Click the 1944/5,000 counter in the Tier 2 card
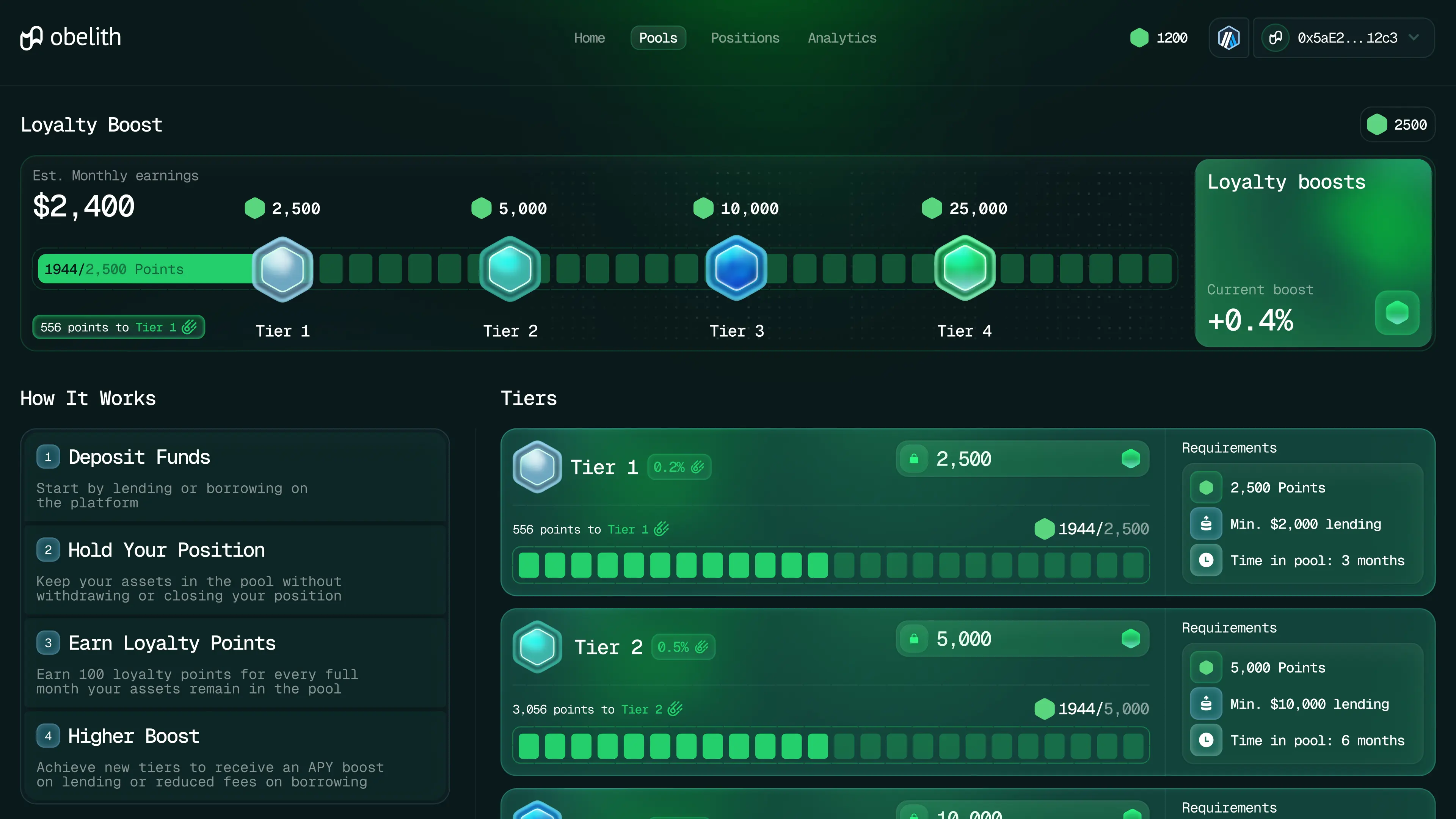The image size is (1456, 819). coord(1092,709)
